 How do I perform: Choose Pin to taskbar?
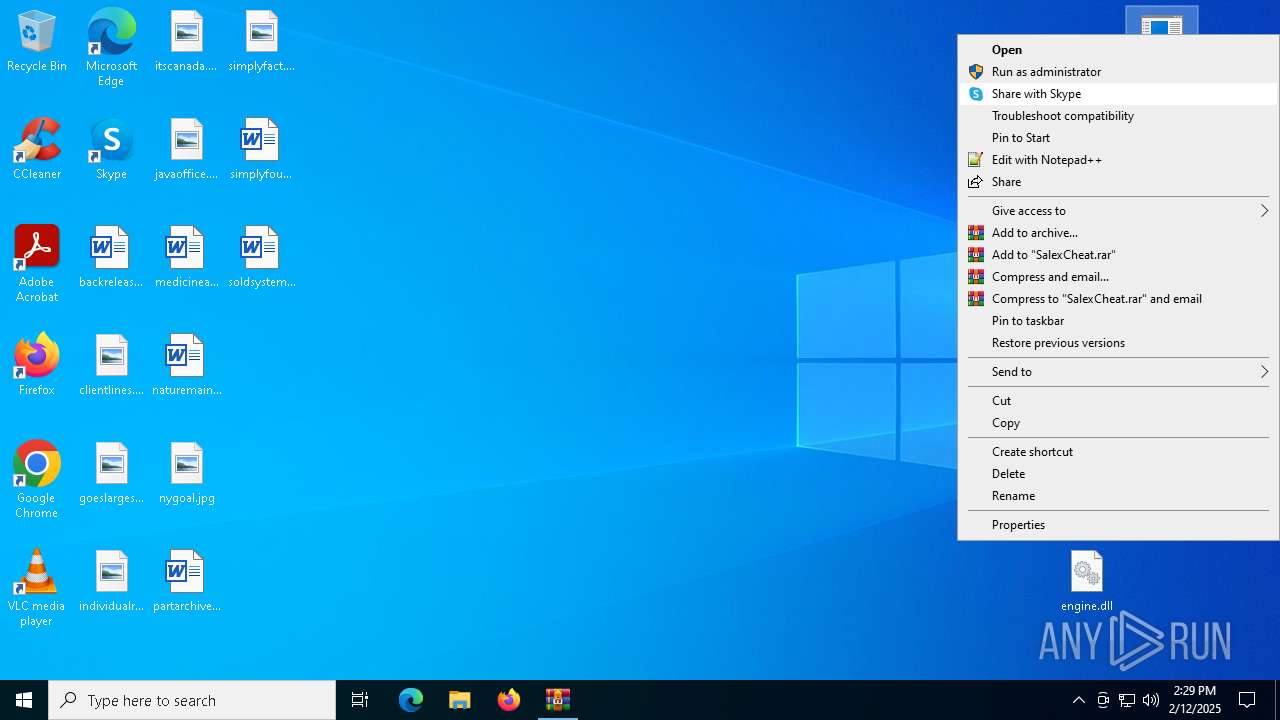pos(1118,321)
